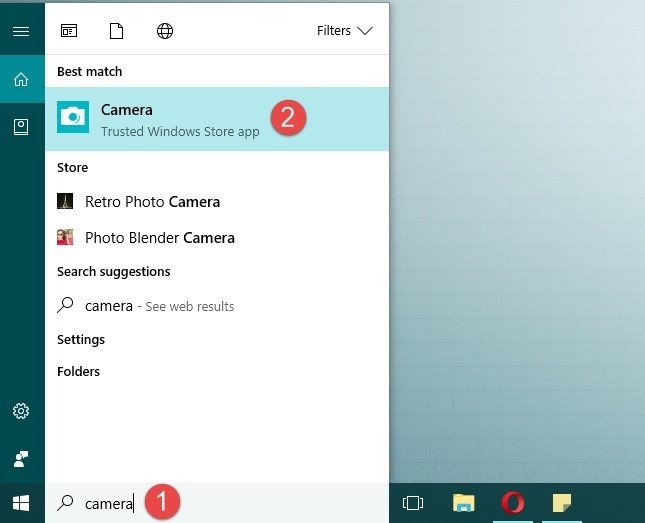
Task: Click the search box containing camera
Action: coord(217,503)
